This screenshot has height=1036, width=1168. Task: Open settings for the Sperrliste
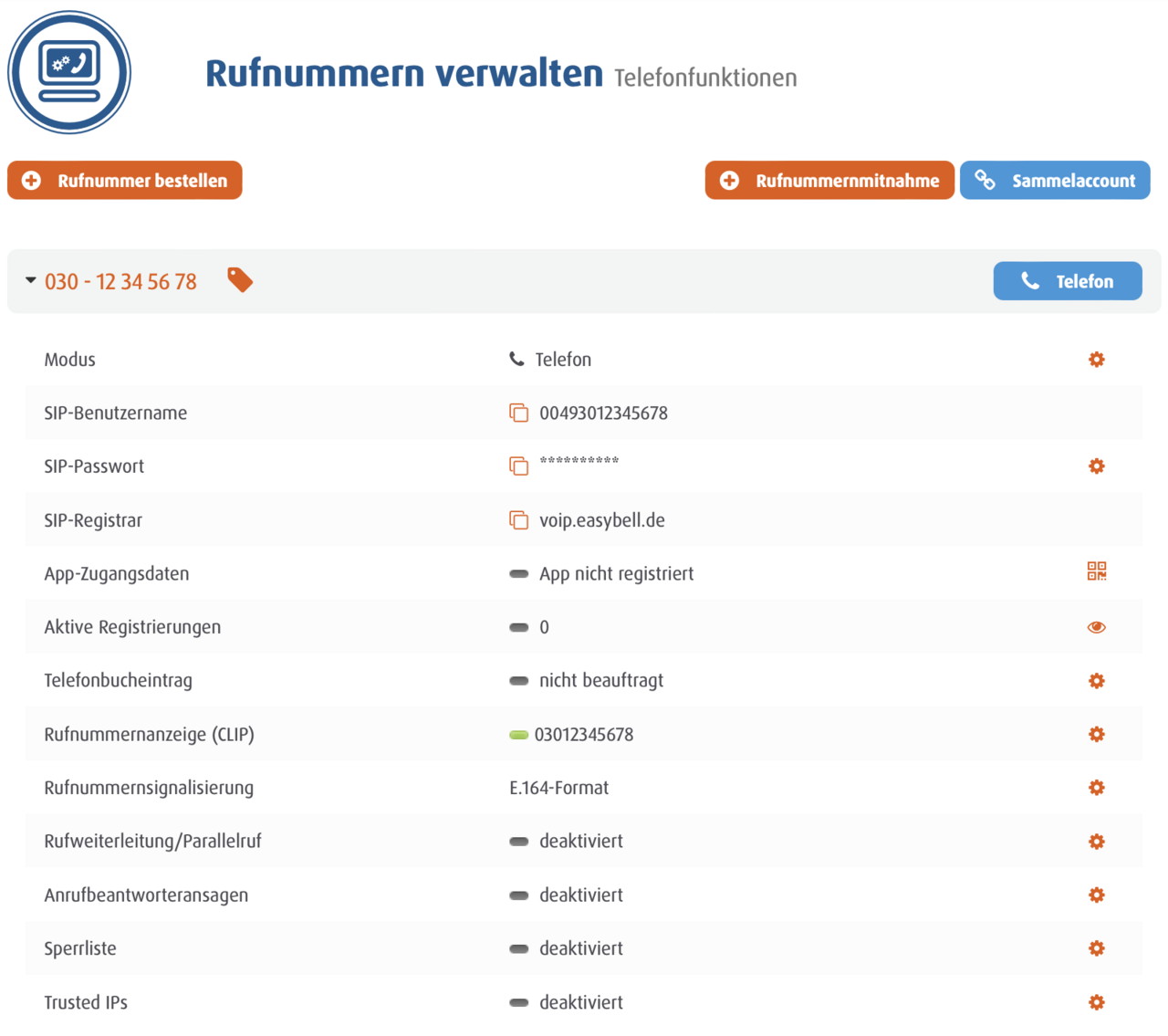1096,948
